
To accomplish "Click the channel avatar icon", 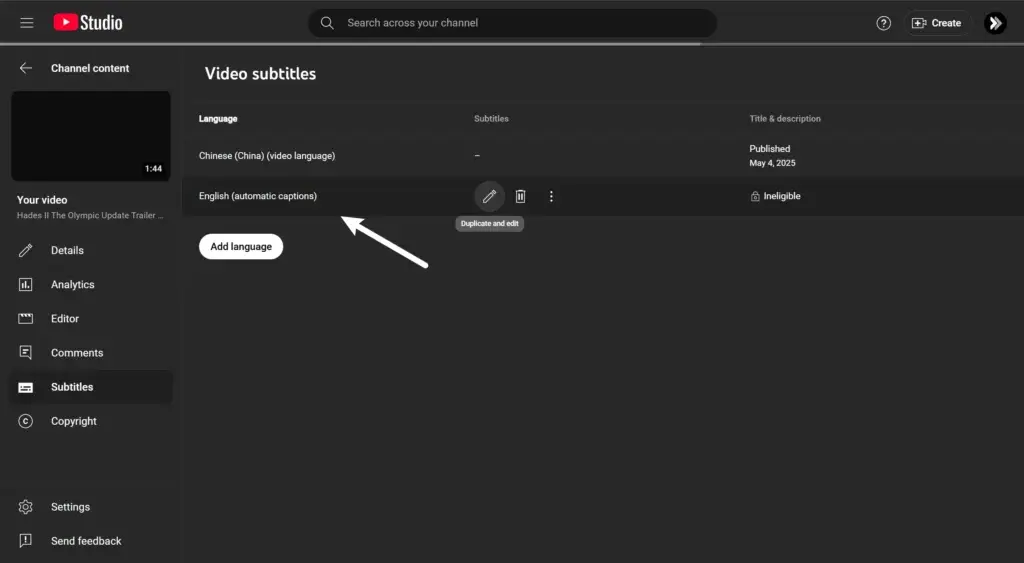I will [994, 23].
